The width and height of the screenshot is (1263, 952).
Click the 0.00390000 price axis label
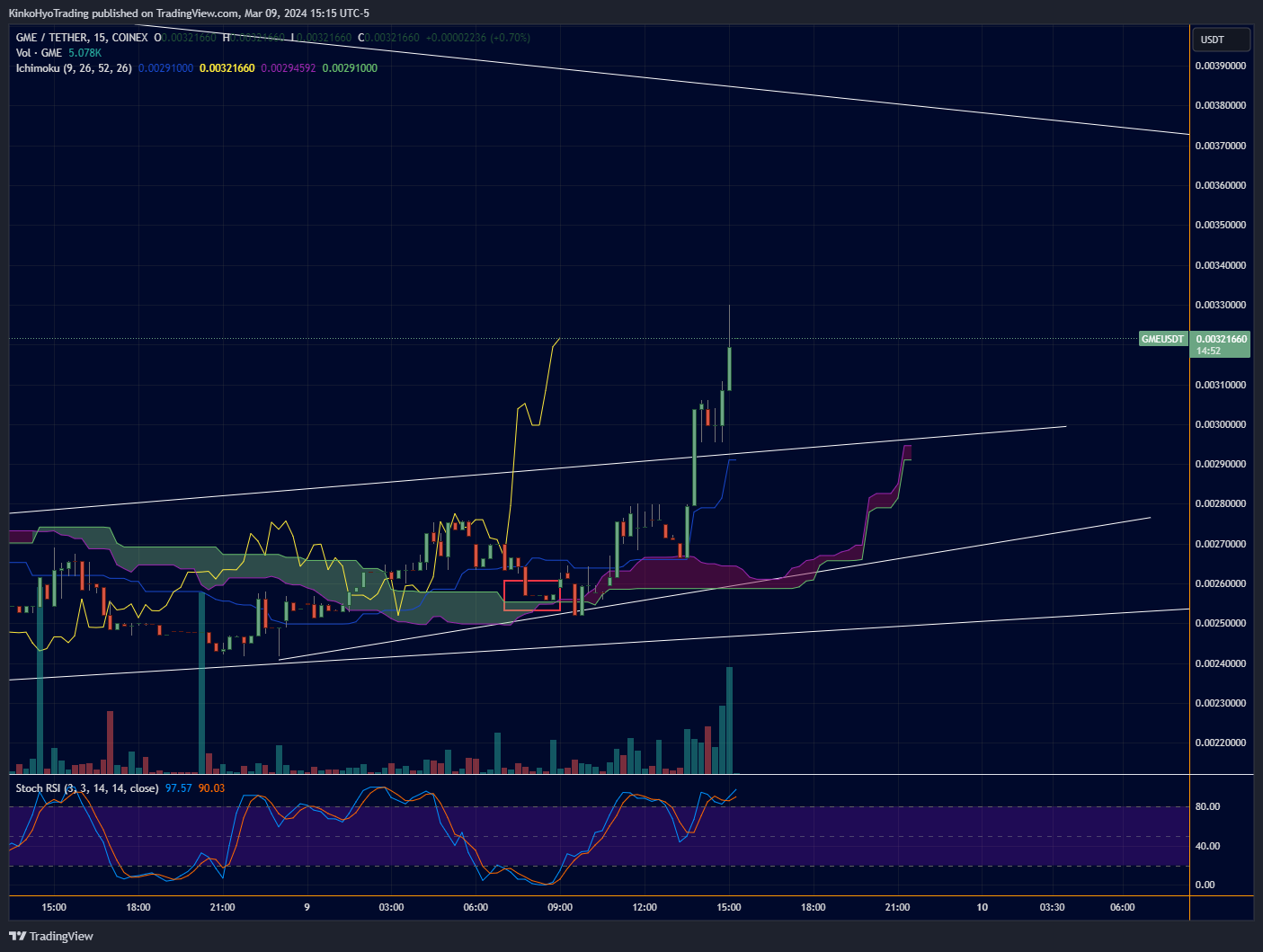pyautogui.click(x=1220, y=66)
